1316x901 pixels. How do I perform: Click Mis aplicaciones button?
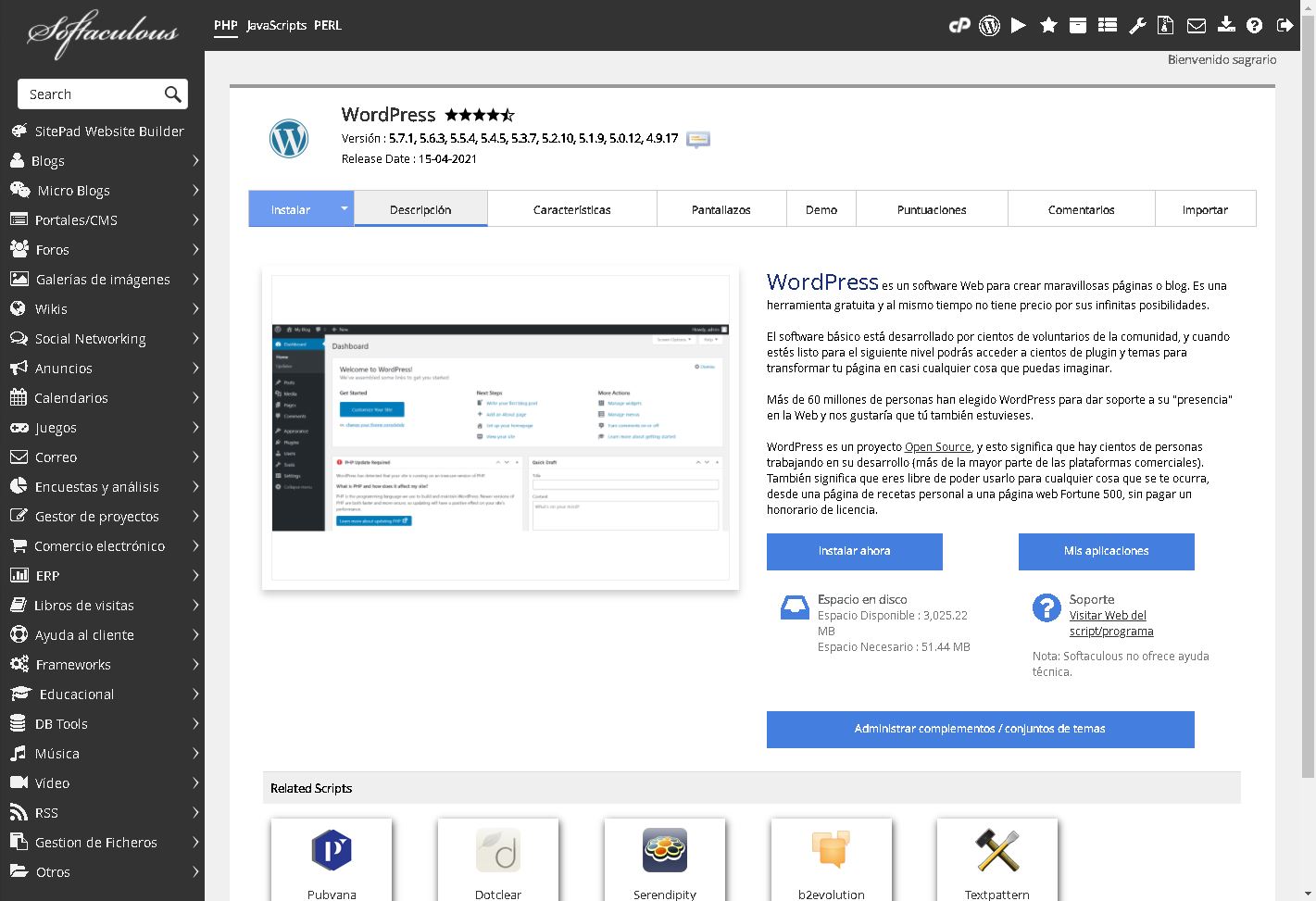[1107, 551]
